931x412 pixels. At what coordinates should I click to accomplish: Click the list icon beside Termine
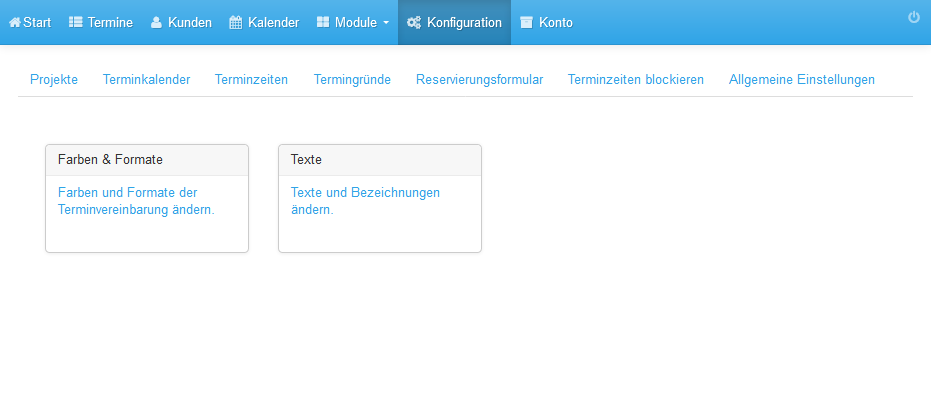tap(75, 23)
